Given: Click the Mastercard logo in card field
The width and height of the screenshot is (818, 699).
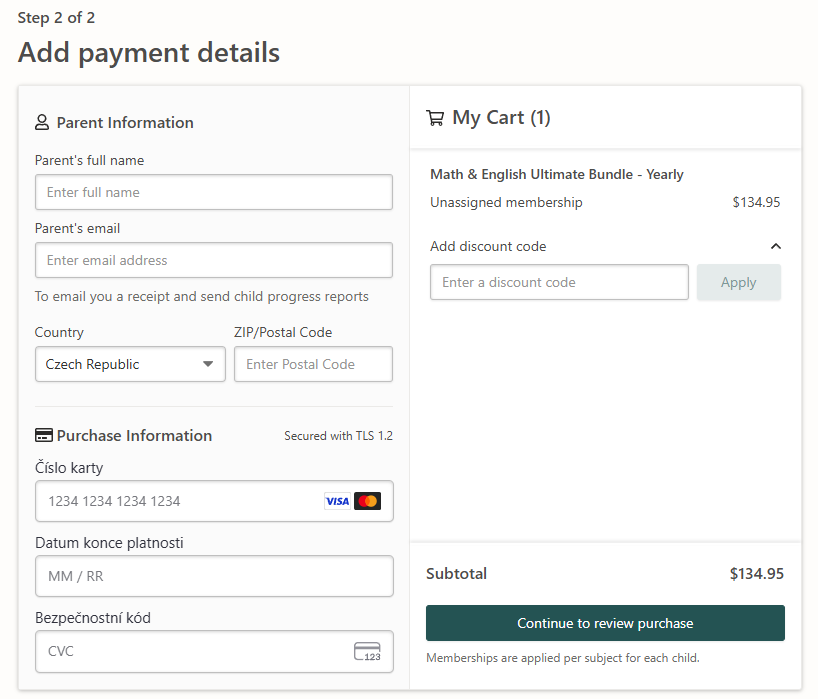Looking at the screenshot, I should [x=367, y=501].
